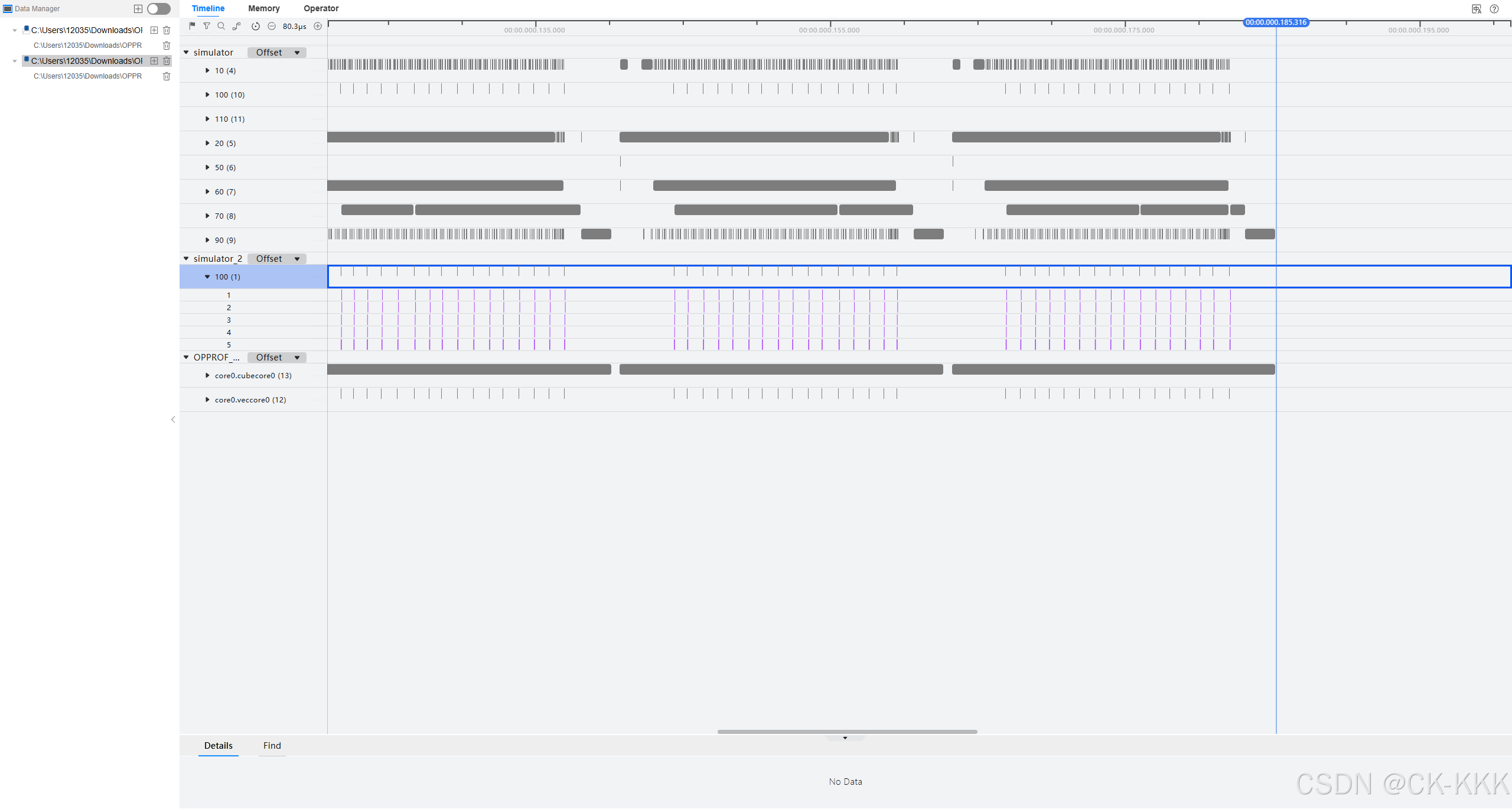Click the language translate icon at top right
This screenshot has height=809, width=1512.
pos(1477,9)
